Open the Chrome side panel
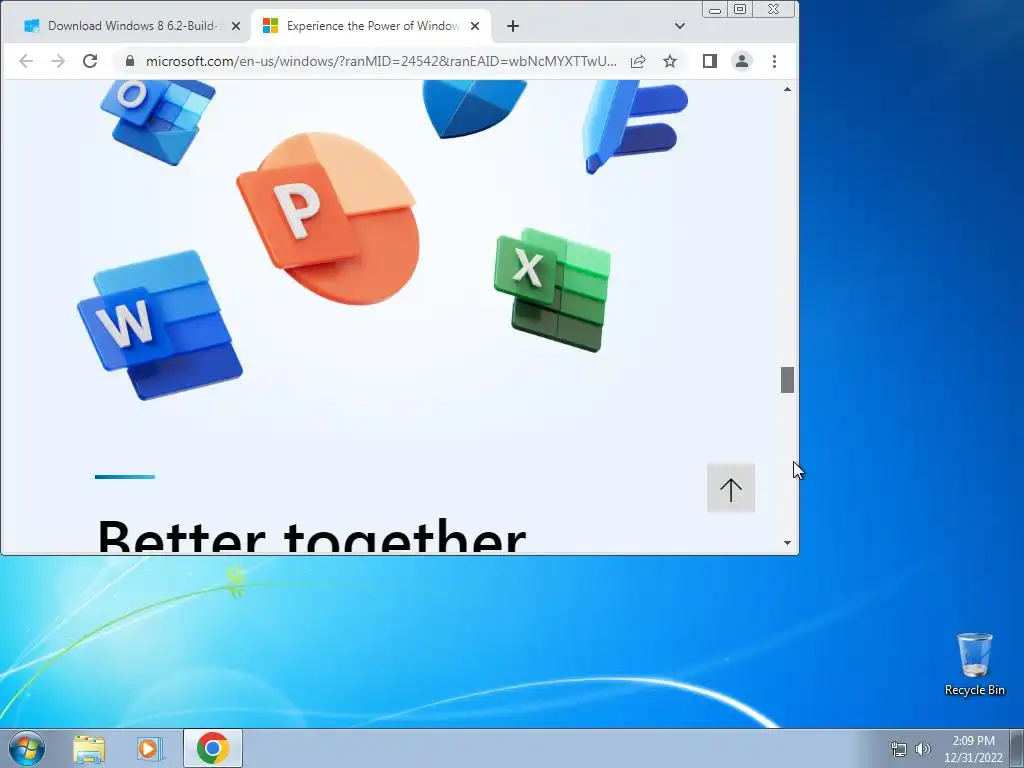 (710, 61)
